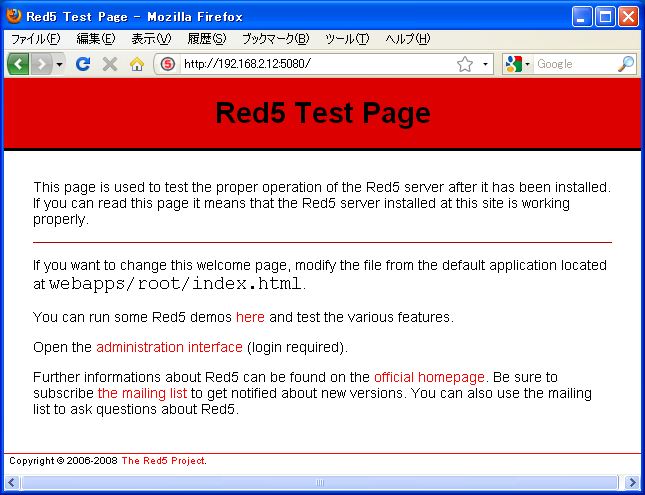The height and width of the screenshot is (495, 645).
Task: Click the Firefox logo in title bar
Action: click(14, 16)
